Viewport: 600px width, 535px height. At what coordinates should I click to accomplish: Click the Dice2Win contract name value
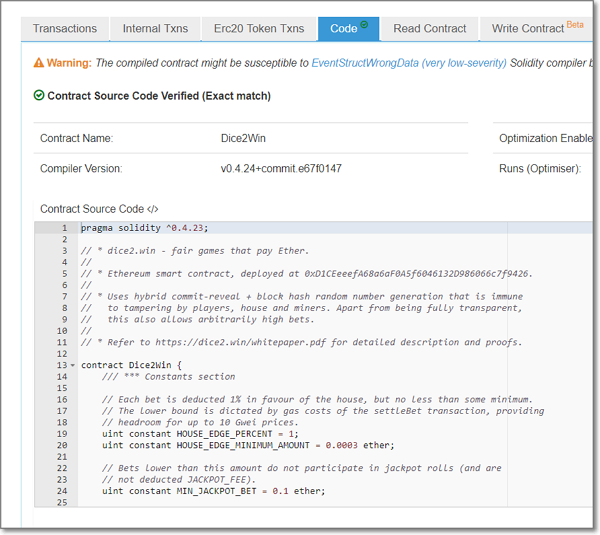pos(245,138)
